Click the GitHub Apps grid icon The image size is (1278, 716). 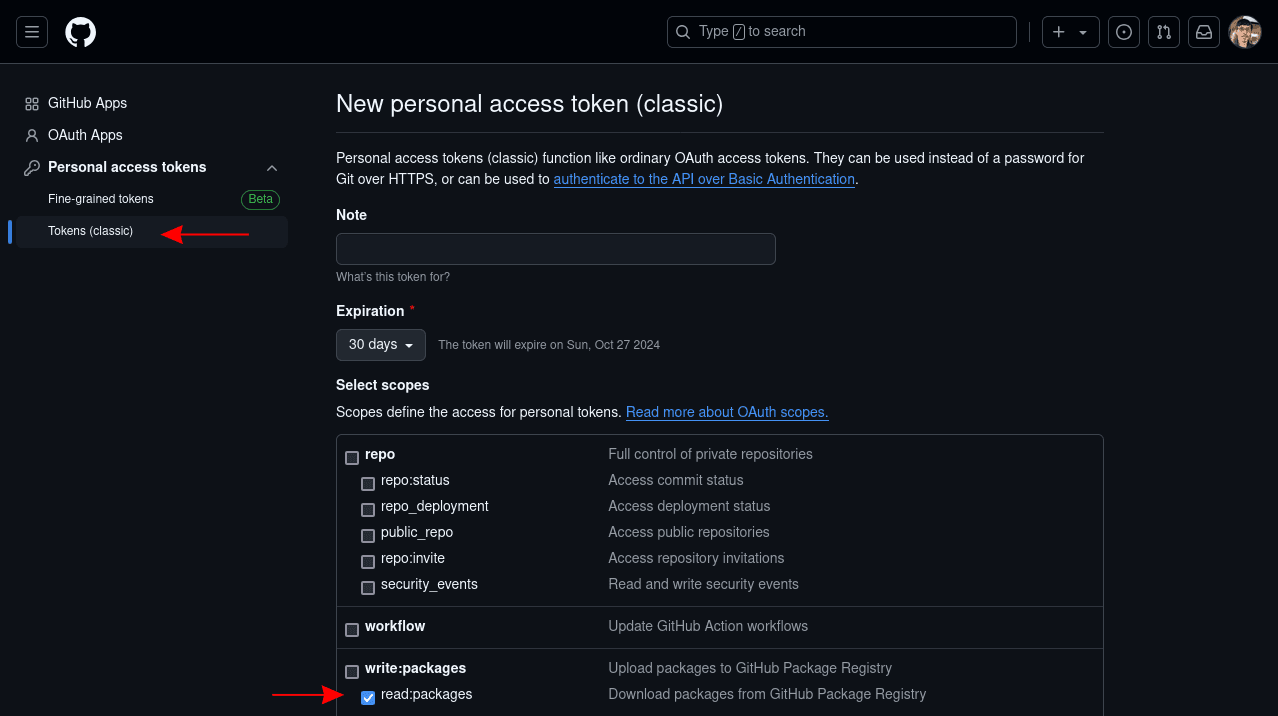(x=32, y=103)
